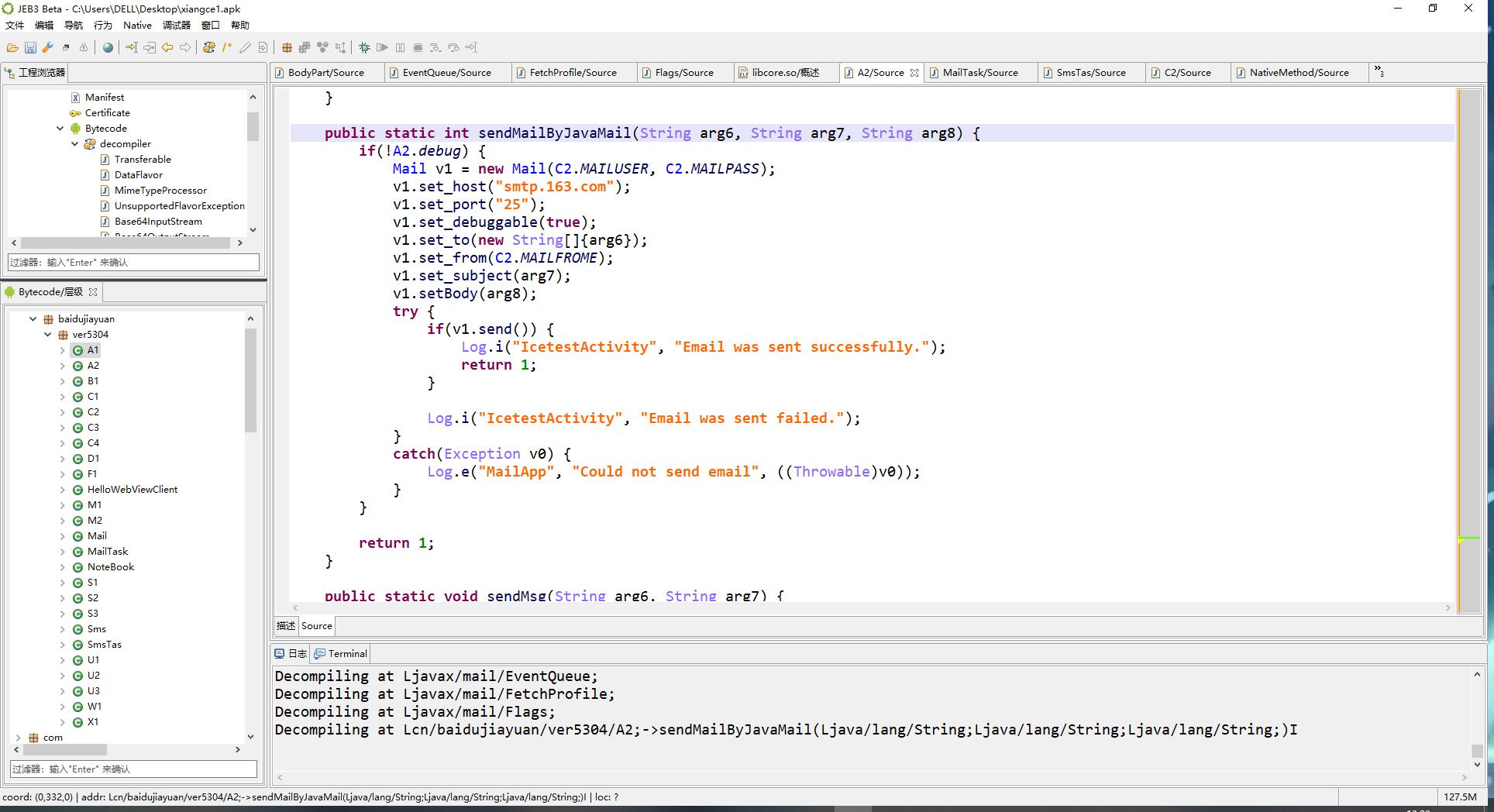Screen dimensions: 1494x812
Task: Navigate forward with the right arrow icon
Action: coord(185,47)
